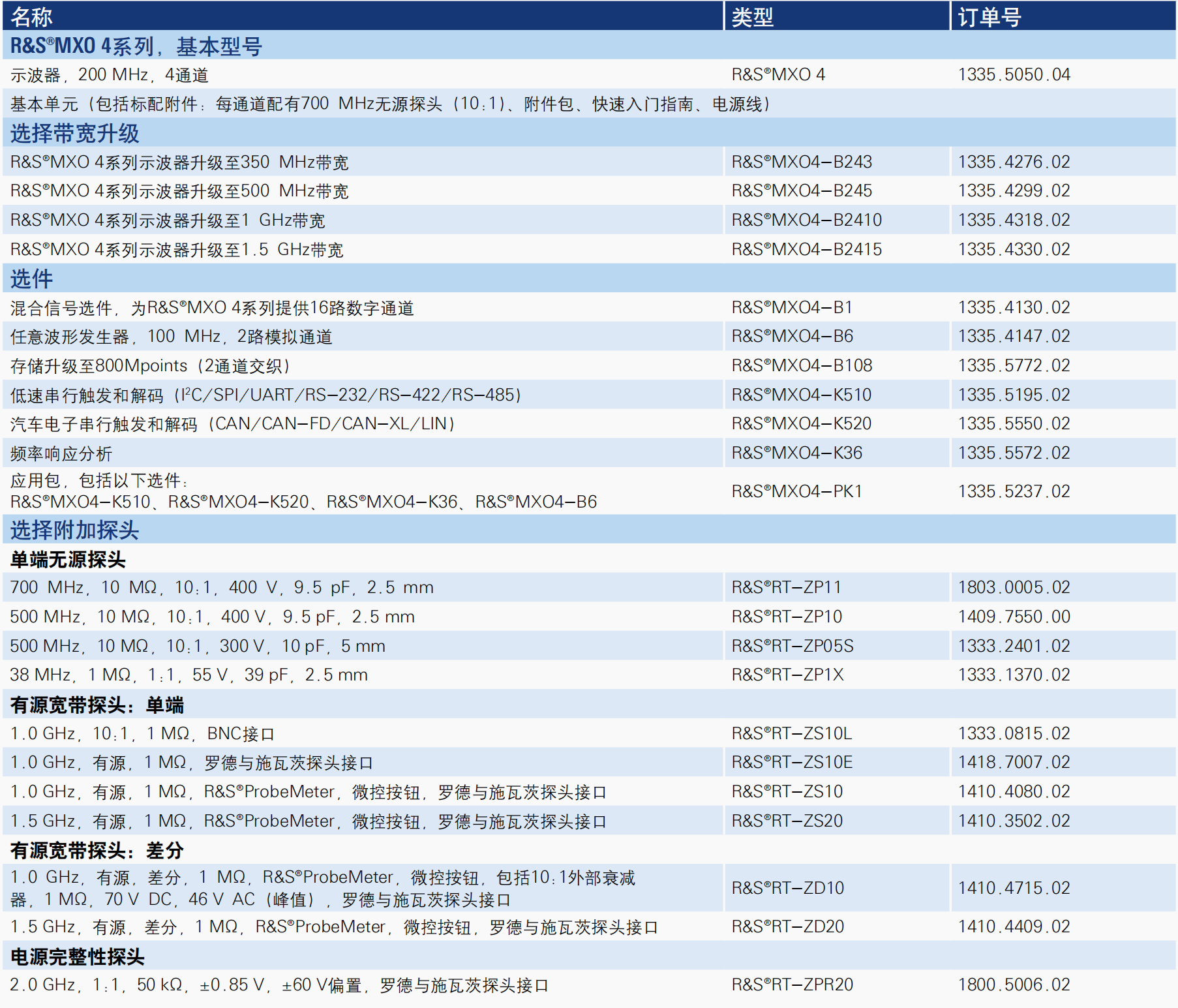This screenshot has width=1178, height=1008.
Task: Select the 频率响应分析 row
Action: tap(61, 453)
